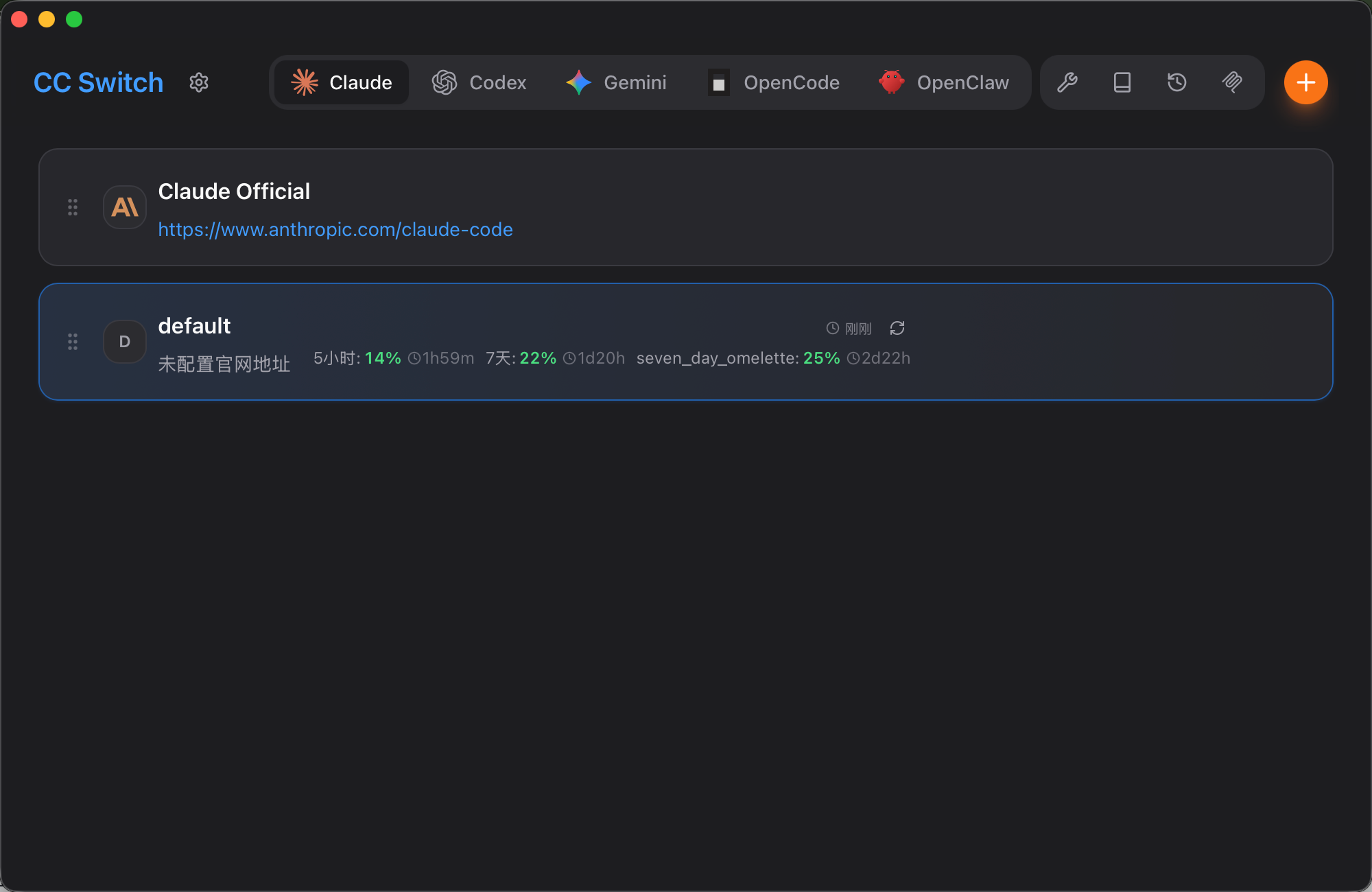This screenshot has height=892, width=1372.
Task: Click the drag handle on default card
Action: (73, 342)
